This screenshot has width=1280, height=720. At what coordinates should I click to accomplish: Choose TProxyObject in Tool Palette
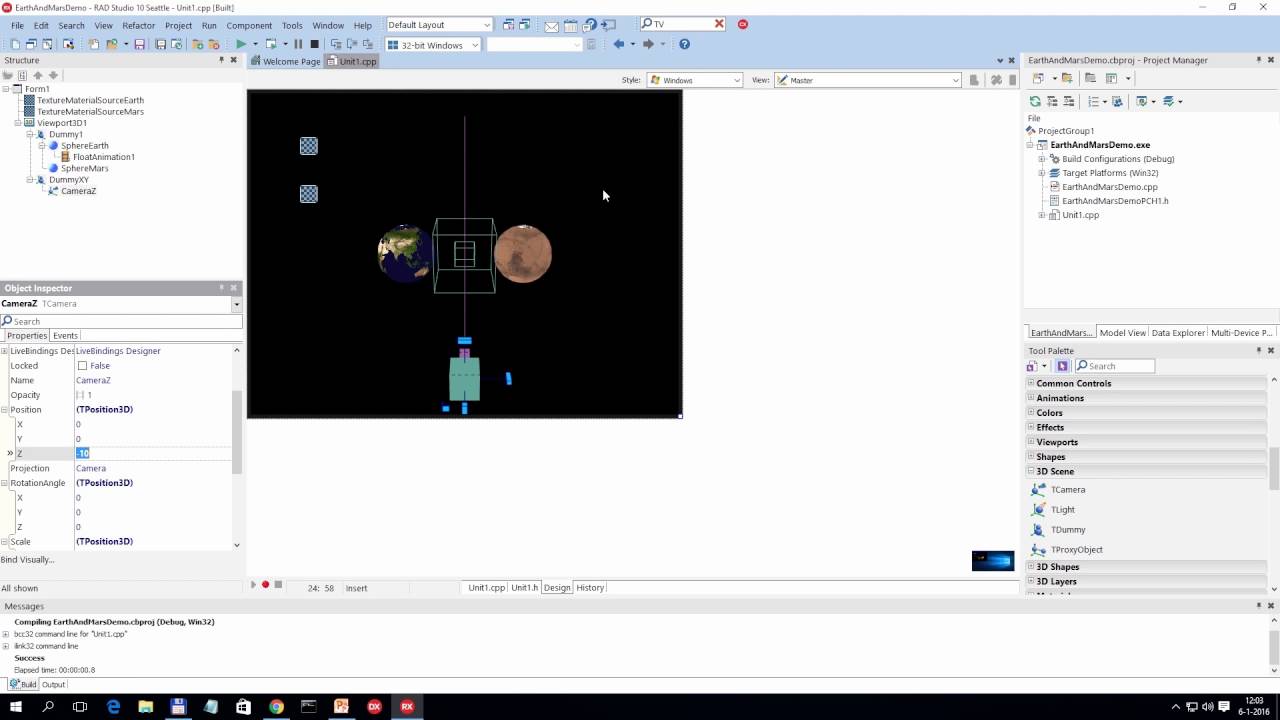coord(1076,550)
